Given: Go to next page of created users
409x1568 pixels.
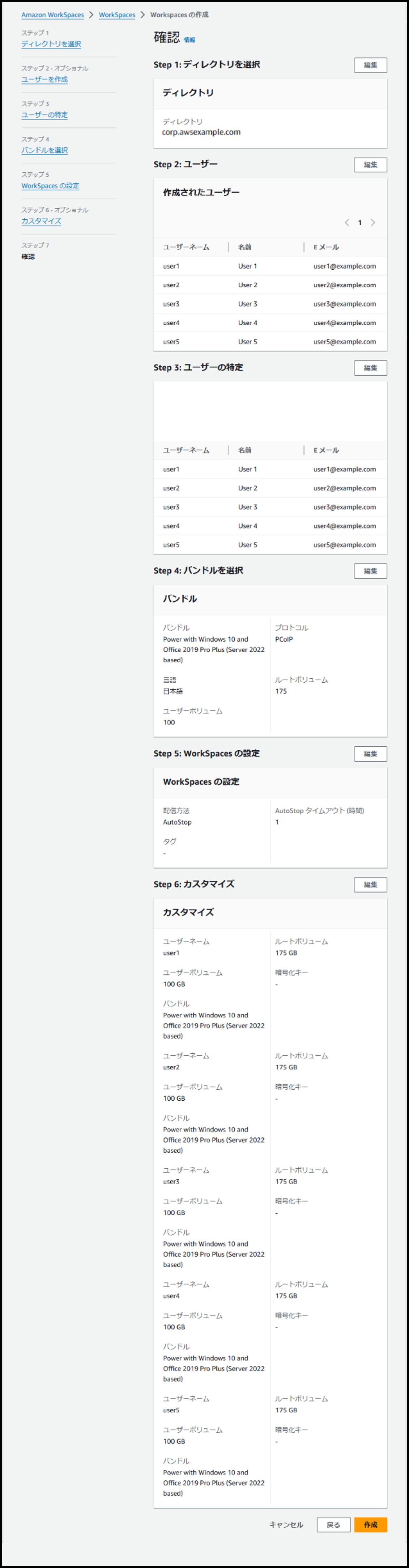Looking at the screenshot, I should coord(373,223).
